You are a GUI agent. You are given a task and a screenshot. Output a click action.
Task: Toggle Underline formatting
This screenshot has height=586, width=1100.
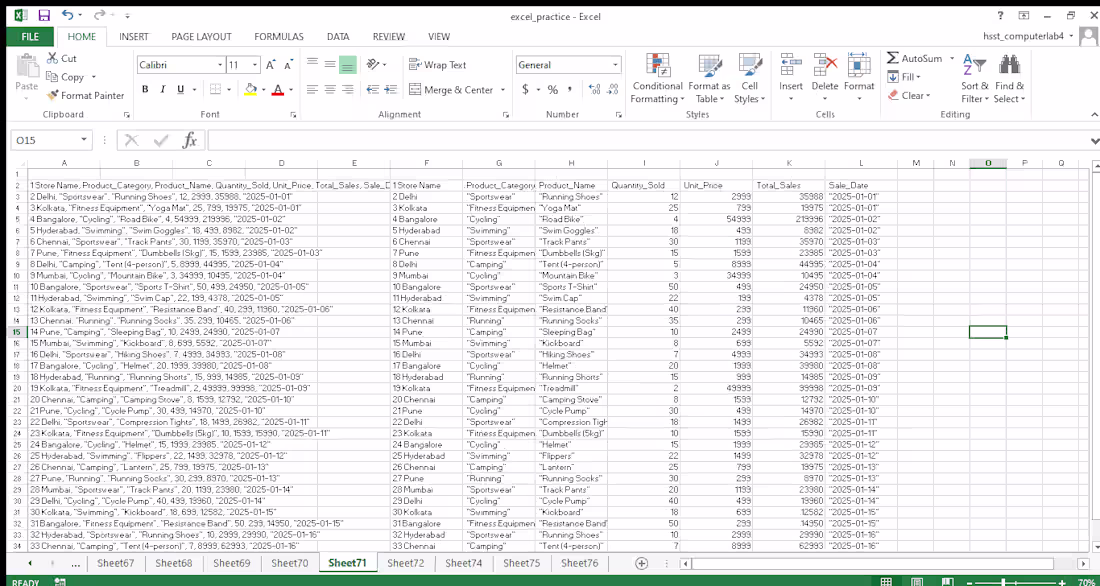[x=180, y=89]
